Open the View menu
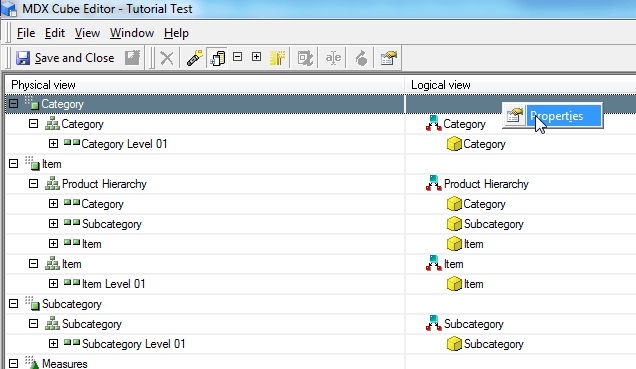This screenshot has height=369, width=636. [x=87, y=33]
